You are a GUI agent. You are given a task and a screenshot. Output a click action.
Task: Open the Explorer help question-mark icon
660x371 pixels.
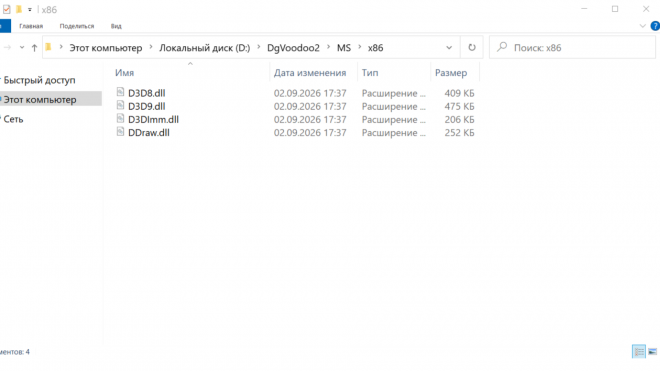click(655, 26)
